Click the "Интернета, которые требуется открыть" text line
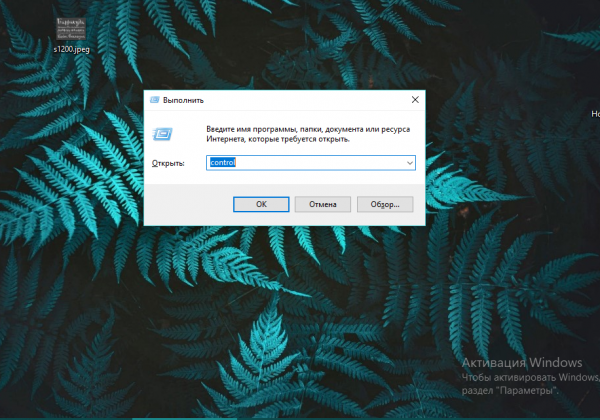The height and width of the screenshot is (420, 600). pos(278,139)
